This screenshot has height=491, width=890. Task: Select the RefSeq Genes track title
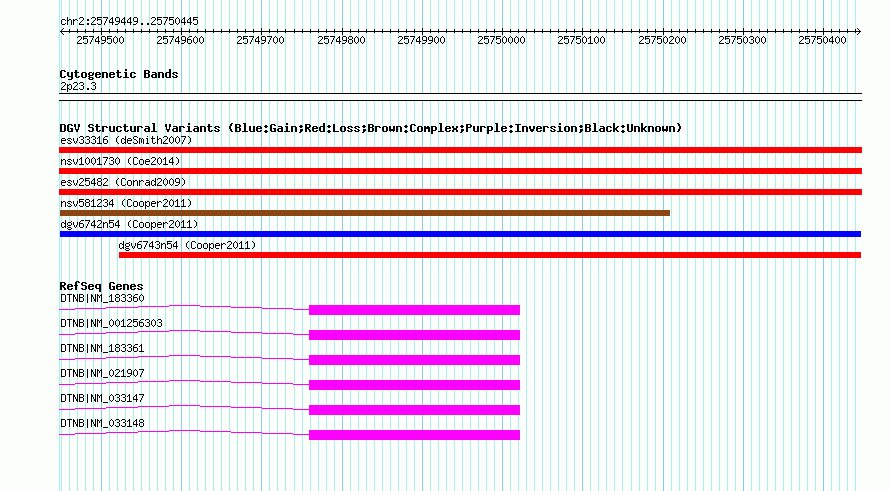101,286
